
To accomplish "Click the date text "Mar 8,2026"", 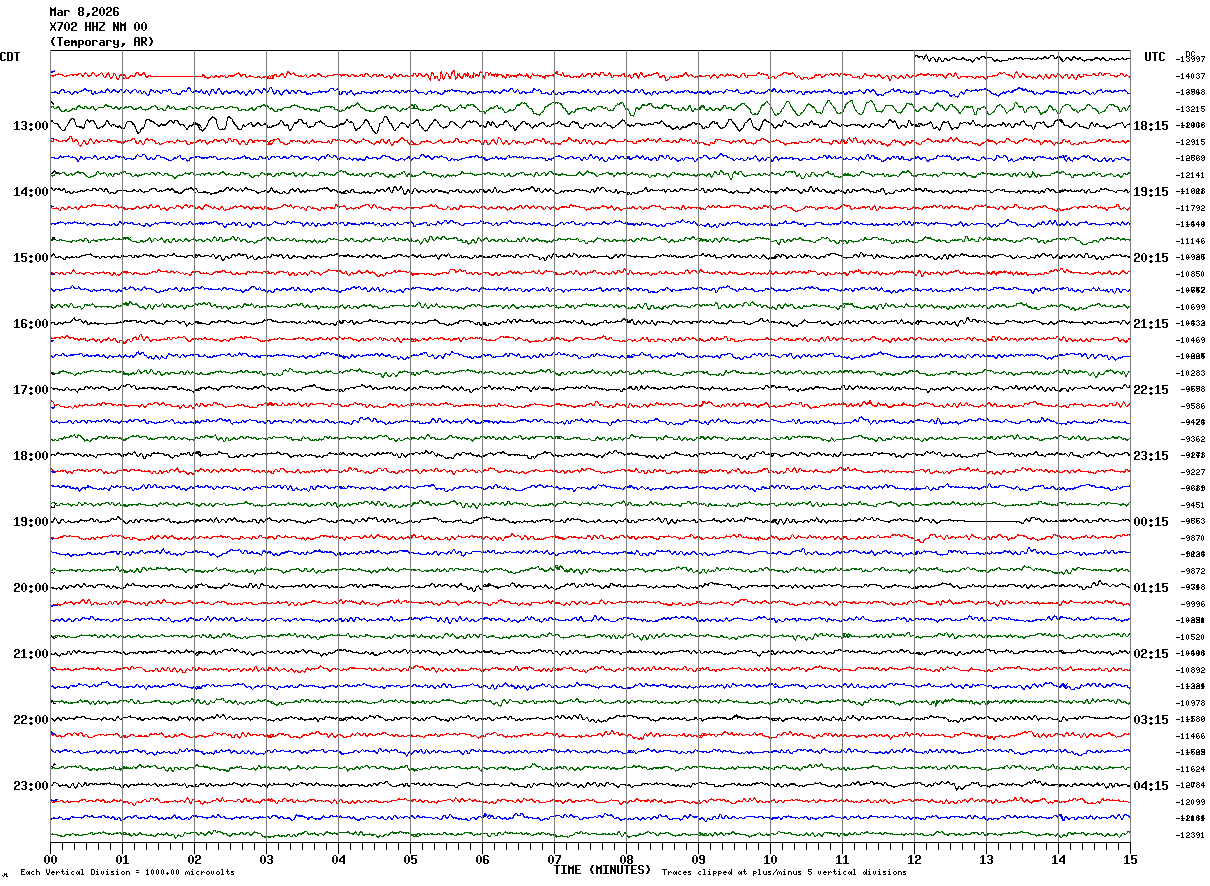I will tap(84, 12).
